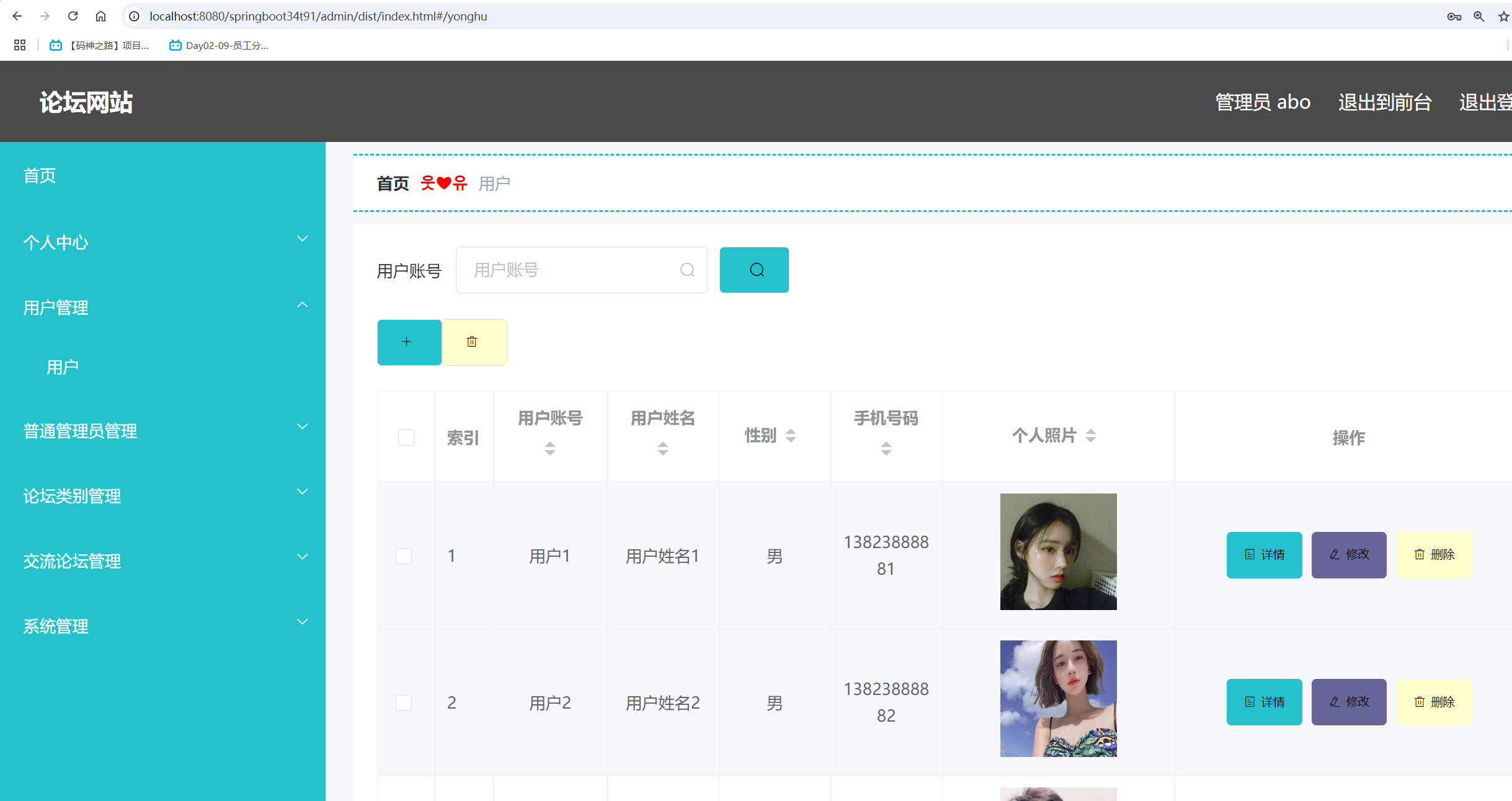
Task: Check the checkbox for row 用户2
Action: pos(404,702)
